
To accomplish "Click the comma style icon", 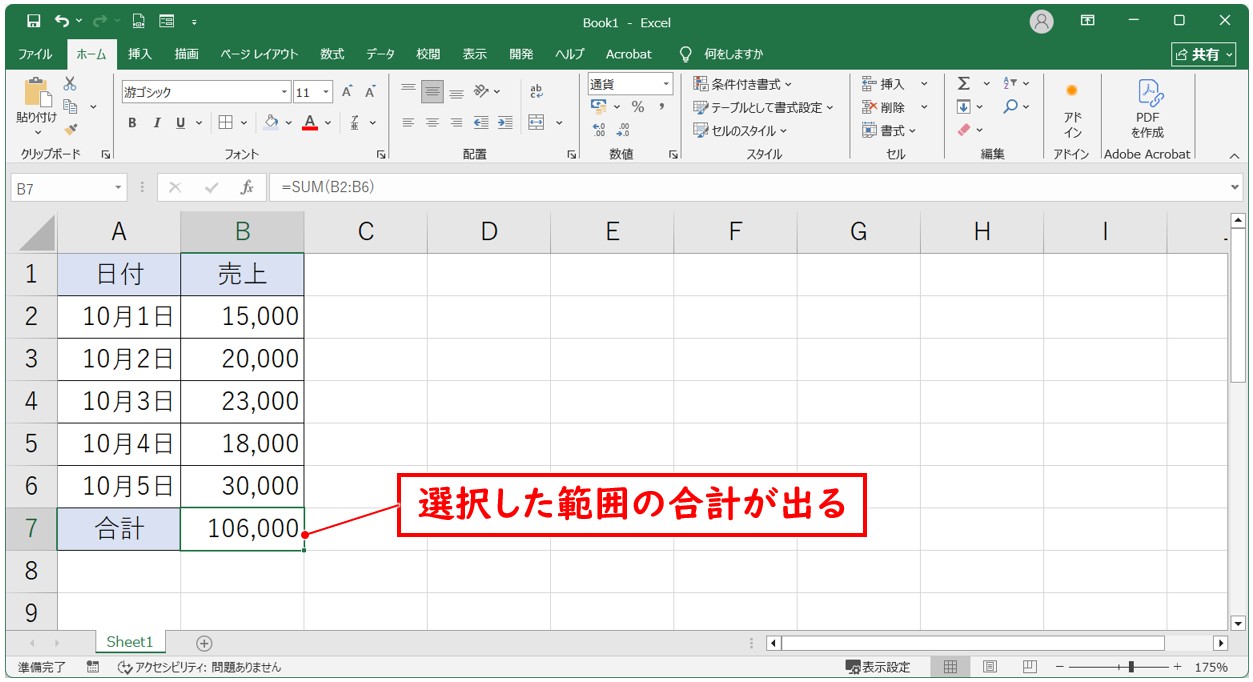I will coord(661,106).
